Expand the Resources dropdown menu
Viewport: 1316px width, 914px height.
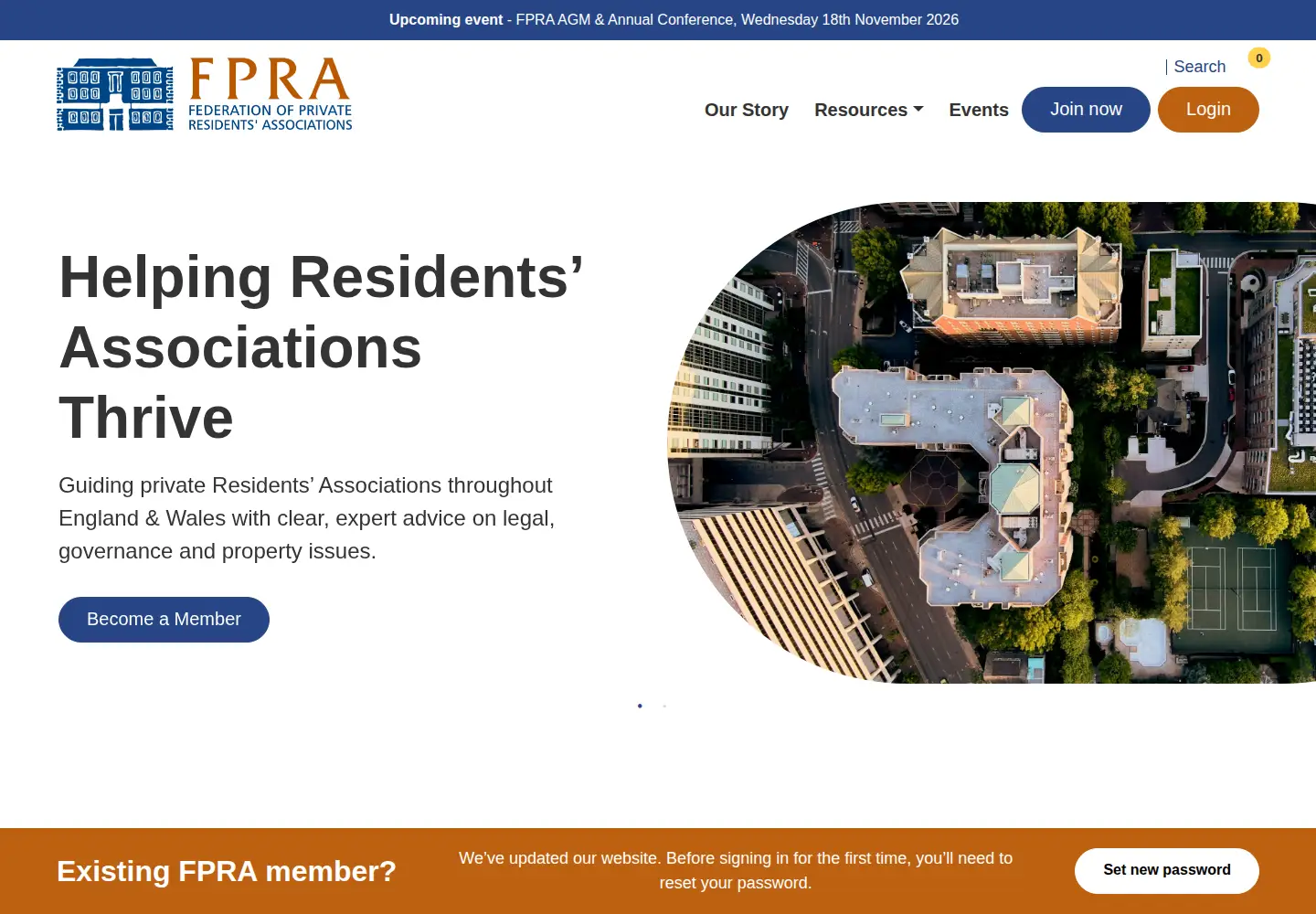869,110
